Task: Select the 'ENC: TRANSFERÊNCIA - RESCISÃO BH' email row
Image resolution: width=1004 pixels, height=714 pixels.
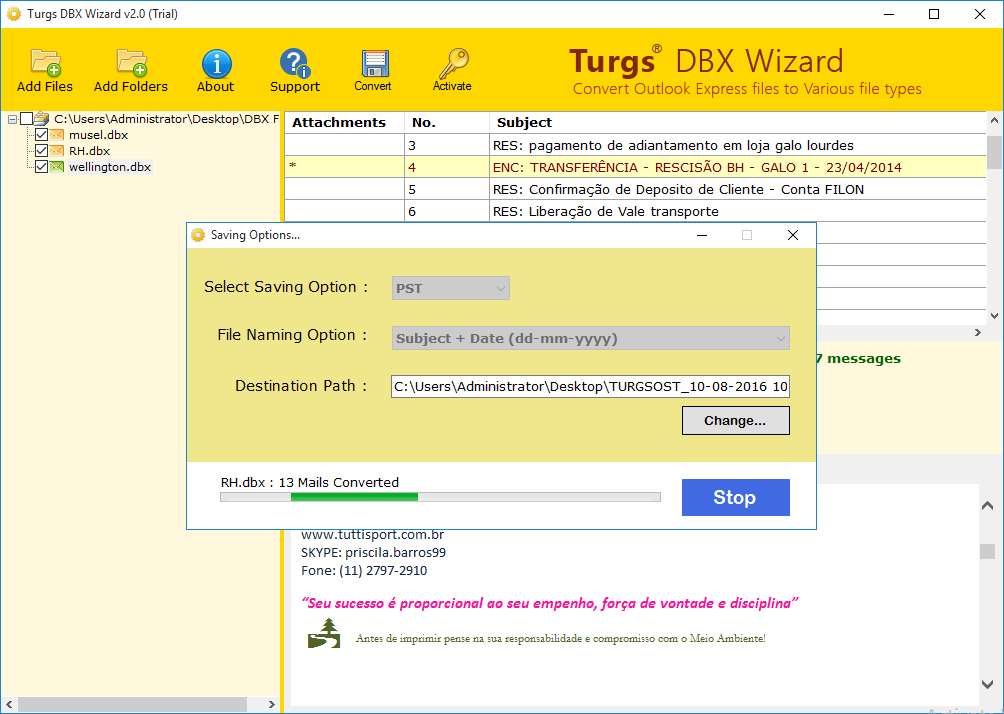Action: pos(635,167)
